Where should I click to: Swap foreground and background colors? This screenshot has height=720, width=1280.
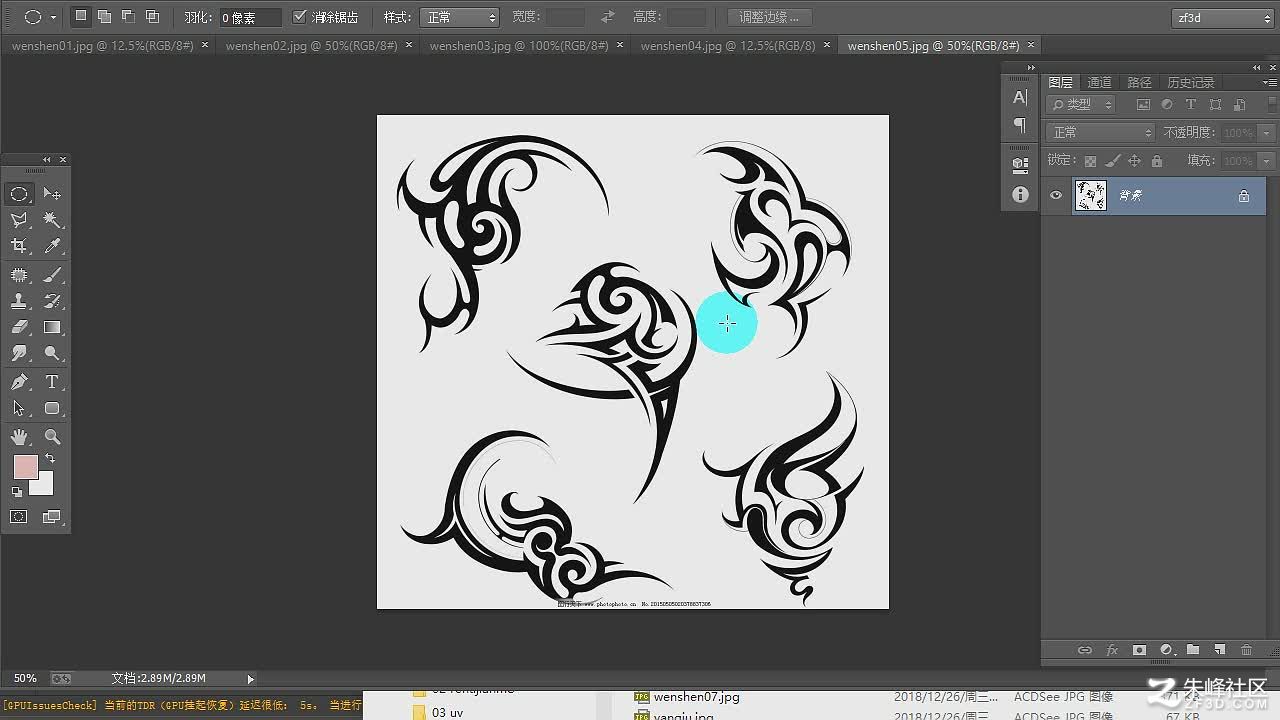click(50, 459)
